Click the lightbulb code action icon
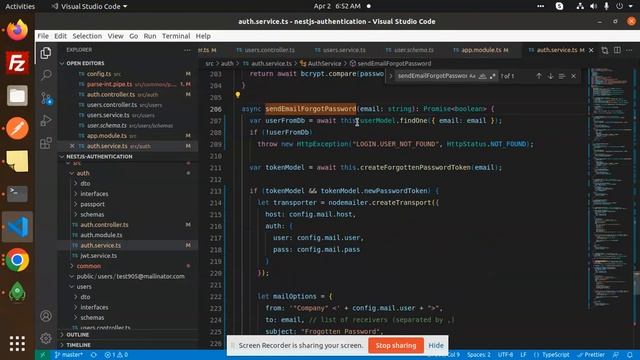Screen dimensions: 640x360 pyautogui.click(x=238, y=95)
